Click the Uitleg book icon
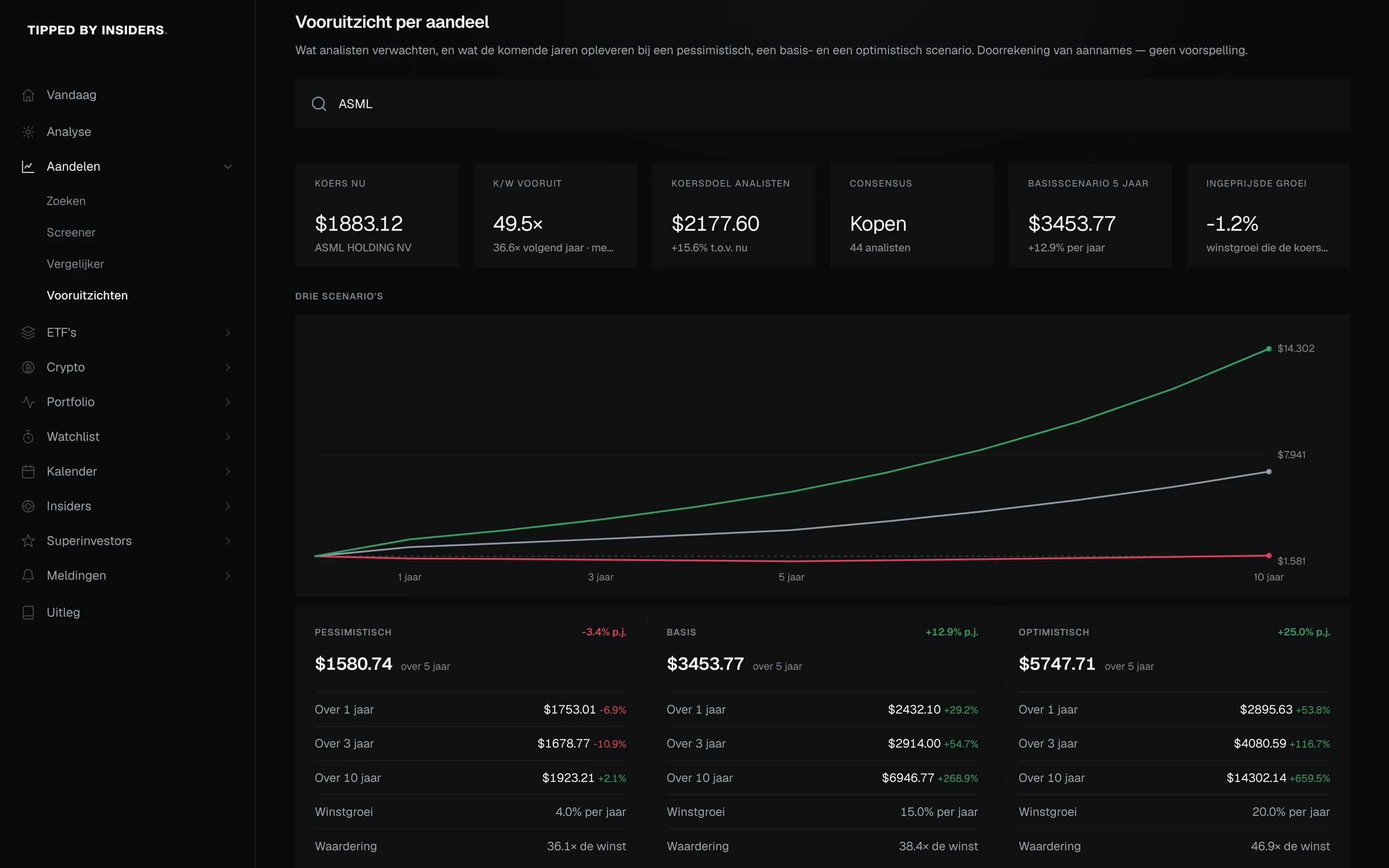The height and width of the screenshot is (868, 1389). coord(28,612)
